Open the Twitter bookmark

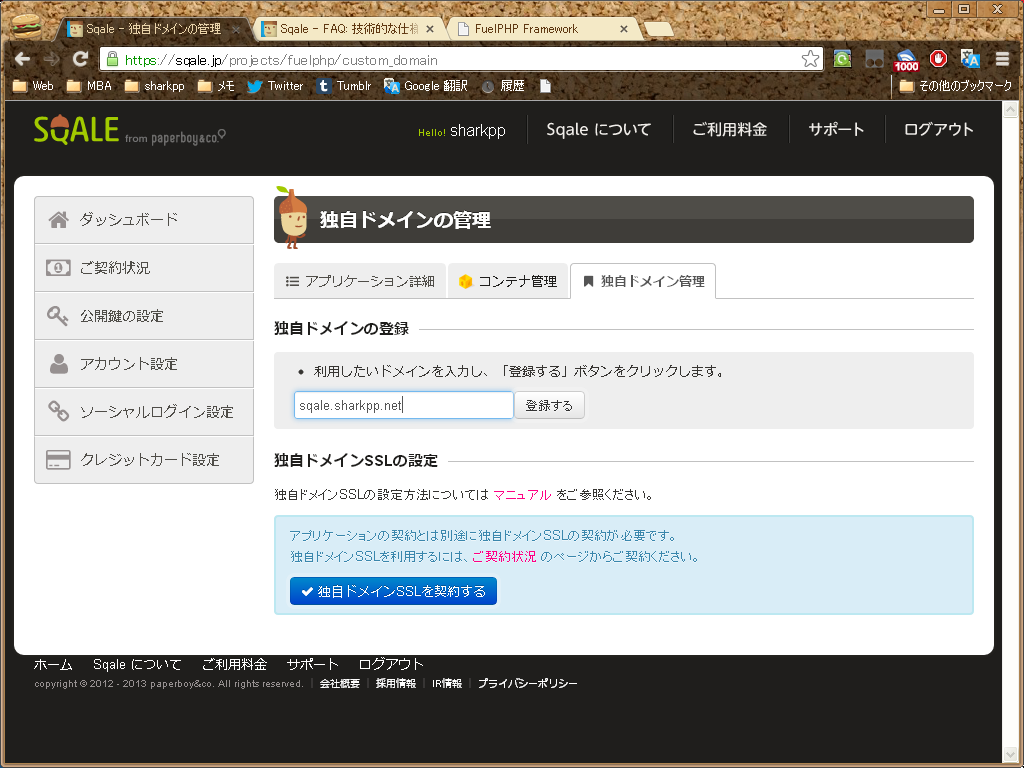coord(275,86)
